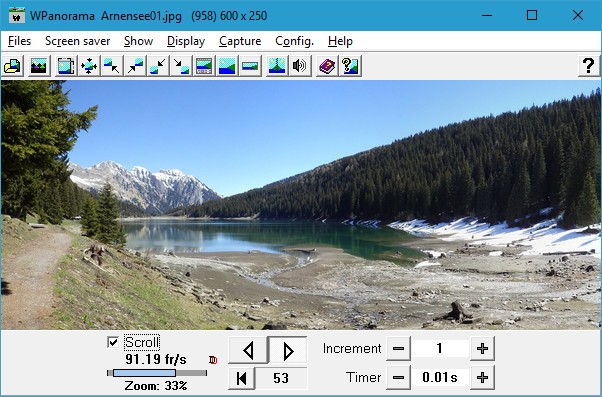Click the arrow pointing to upper-left picture icon
This screenshot has width=602, height=397.
[112, 66]
